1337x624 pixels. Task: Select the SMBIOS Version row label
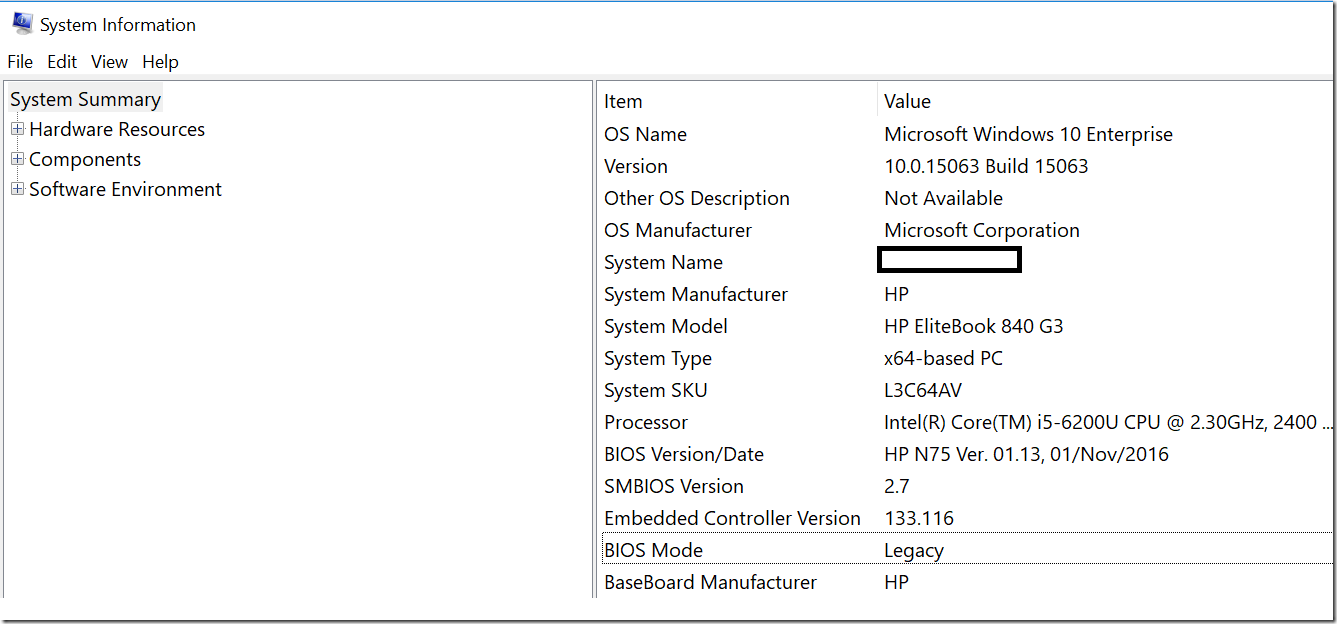click(x=674, y=487)
